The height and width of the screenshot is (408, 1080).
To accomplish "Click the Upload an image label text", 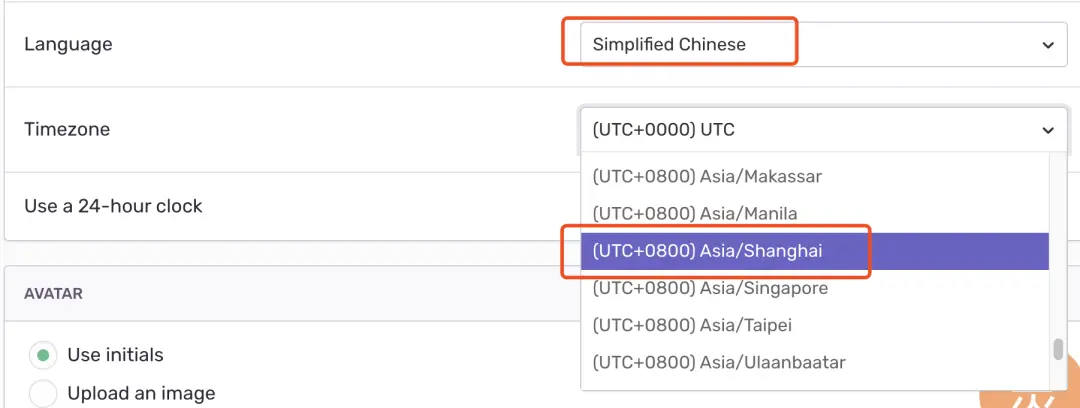I will point(141,394).
